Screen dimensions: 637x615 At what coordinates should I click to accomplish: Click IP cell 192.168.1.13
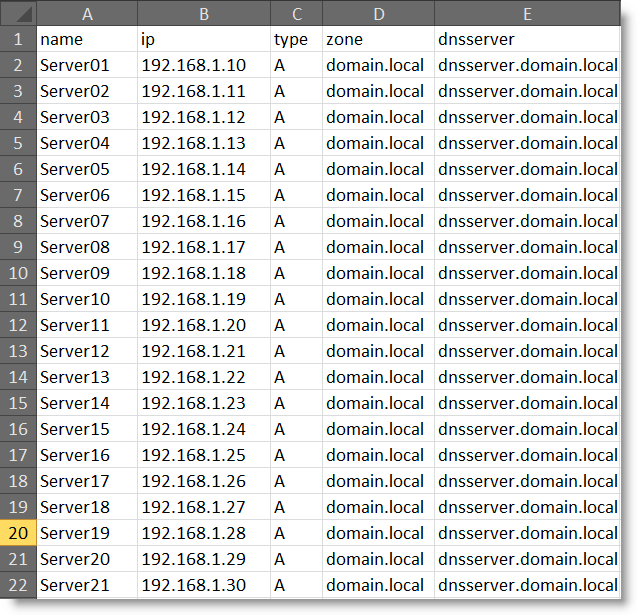pyautogui.click(x=204, y=143)
